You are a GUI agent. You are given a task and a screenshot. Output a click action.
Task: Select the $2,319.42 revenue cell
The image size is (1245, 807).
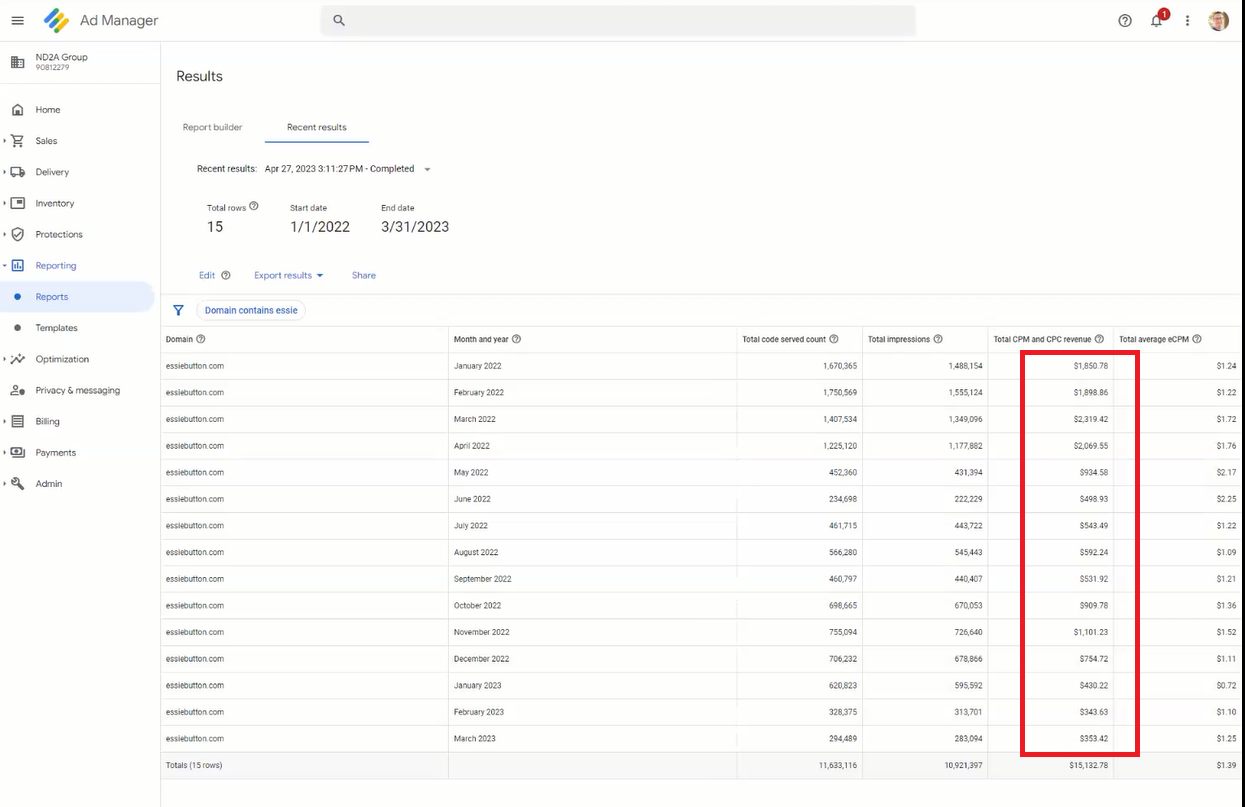(1051, 419)
